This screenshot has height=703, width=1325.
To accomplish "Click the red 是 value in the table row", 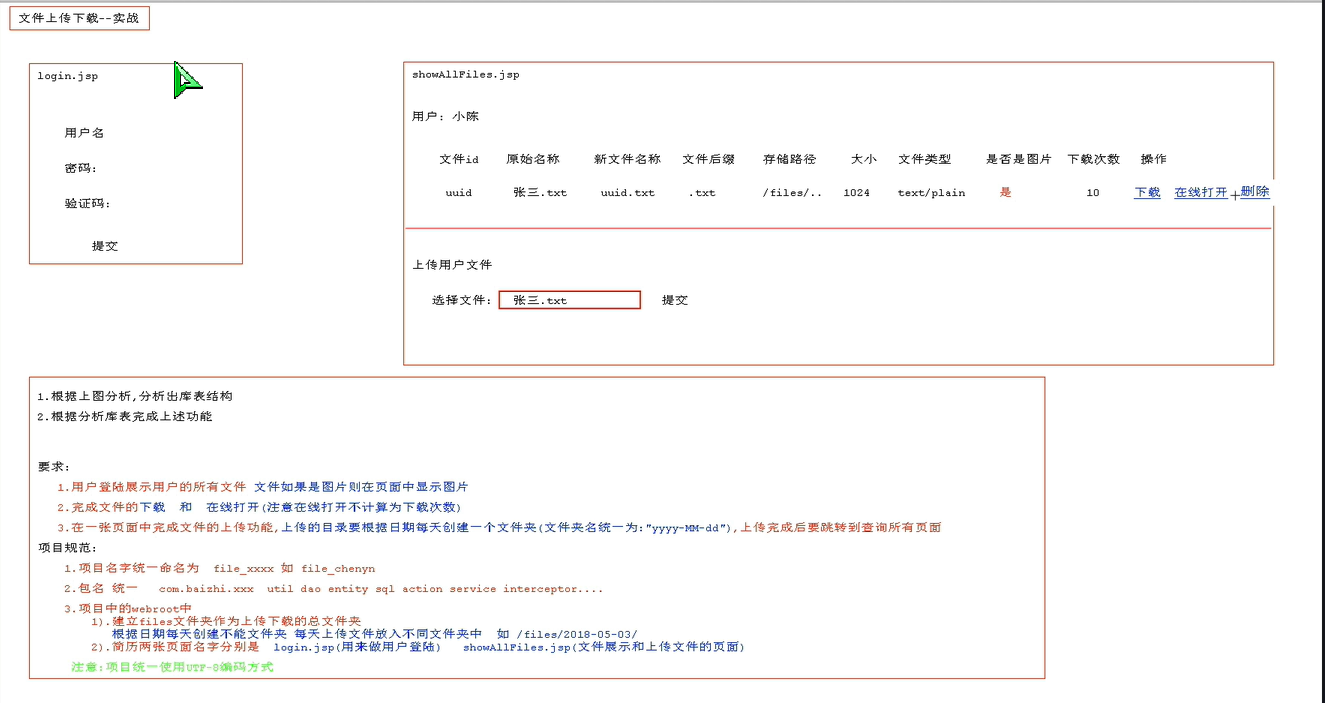I will tap(1005, 192).
